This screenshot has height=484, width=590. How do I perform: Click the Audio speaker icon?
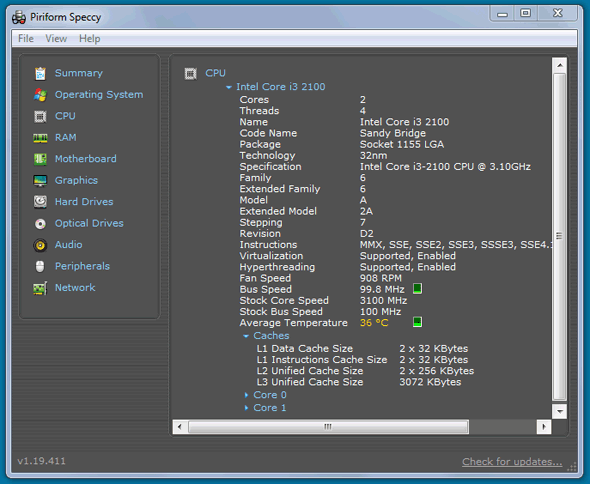pyautogui.click(x=40, y=245)
